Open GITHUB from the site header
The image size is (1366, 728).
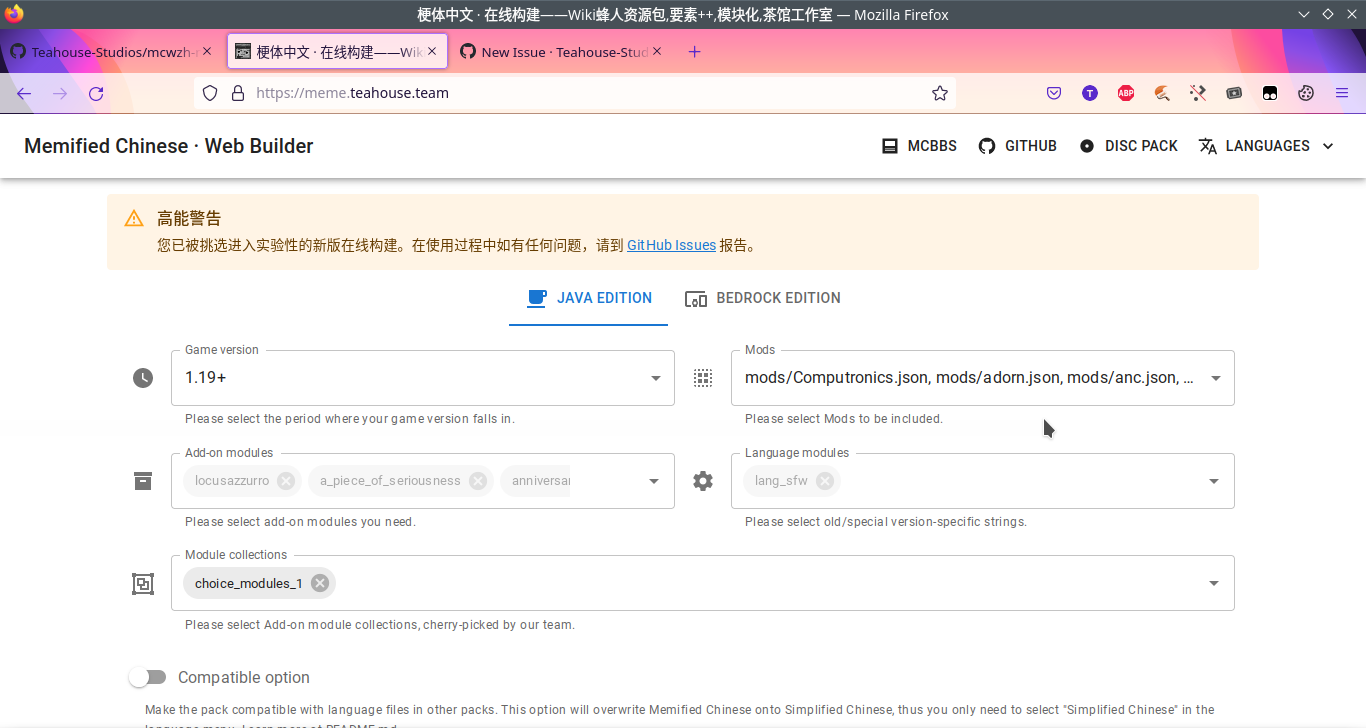tap(1017, 145)
